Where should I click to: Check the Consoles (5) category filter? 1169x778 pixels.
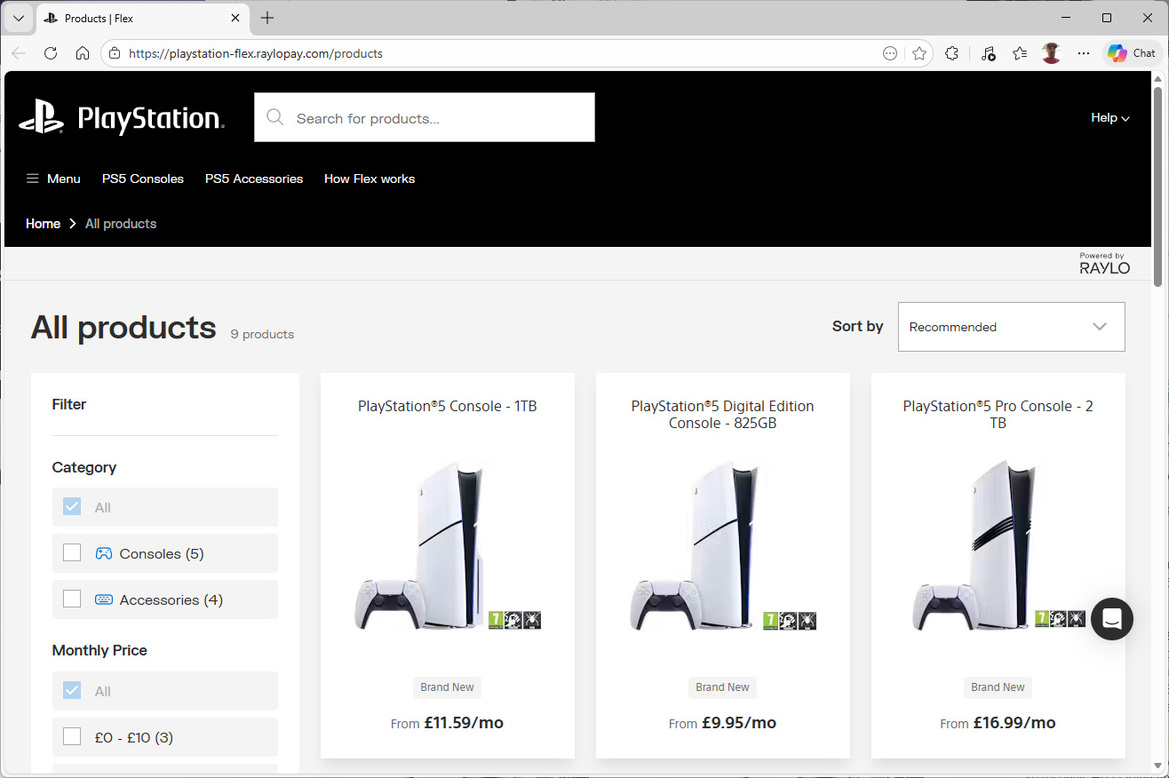72,553
